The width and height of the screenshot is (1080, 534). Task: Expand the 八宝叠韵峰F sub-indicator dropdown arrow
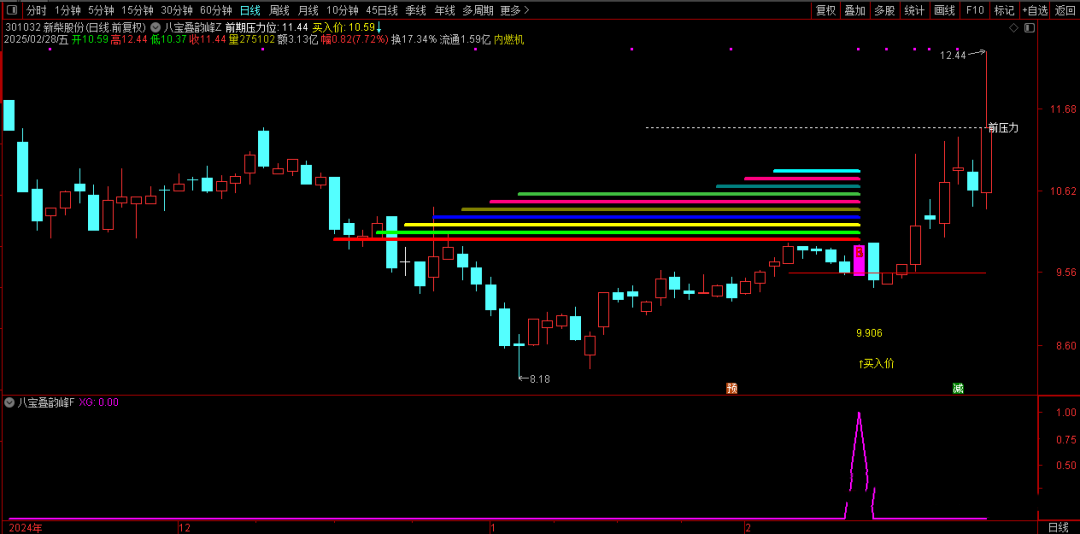tap(10, 402)
